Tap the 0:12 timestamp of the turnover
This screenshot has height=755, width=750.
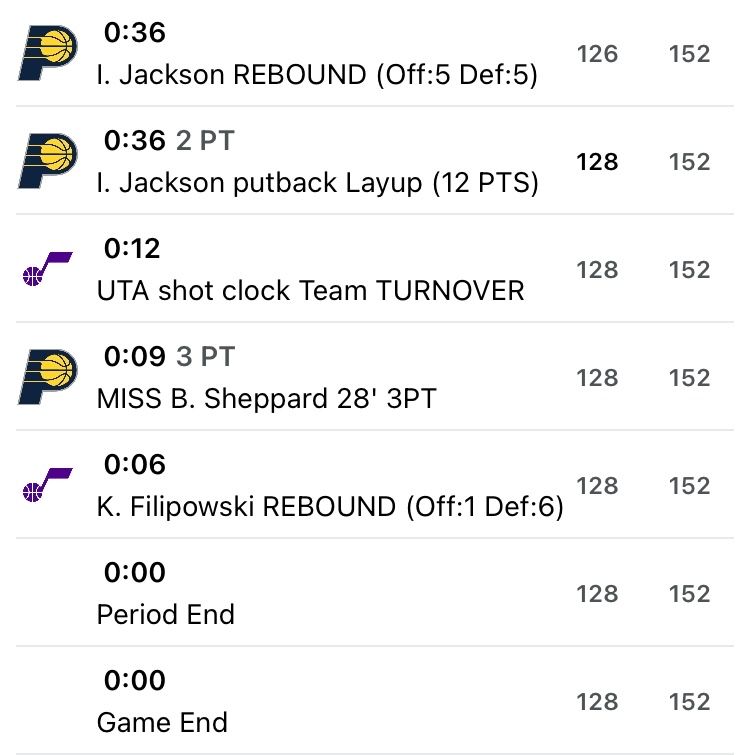tap(134, 249)
